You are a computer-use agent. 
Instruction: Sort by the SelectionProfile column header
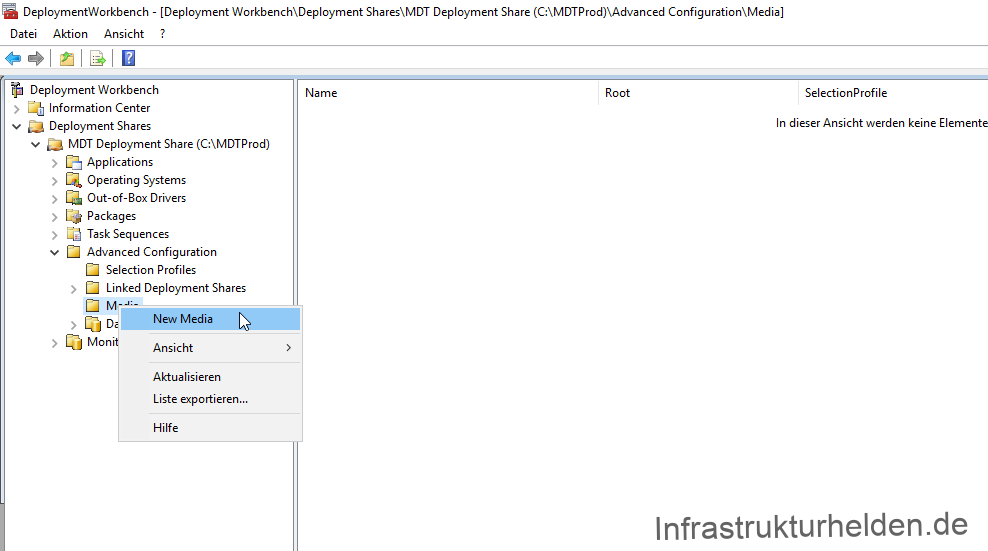point(893,93)
